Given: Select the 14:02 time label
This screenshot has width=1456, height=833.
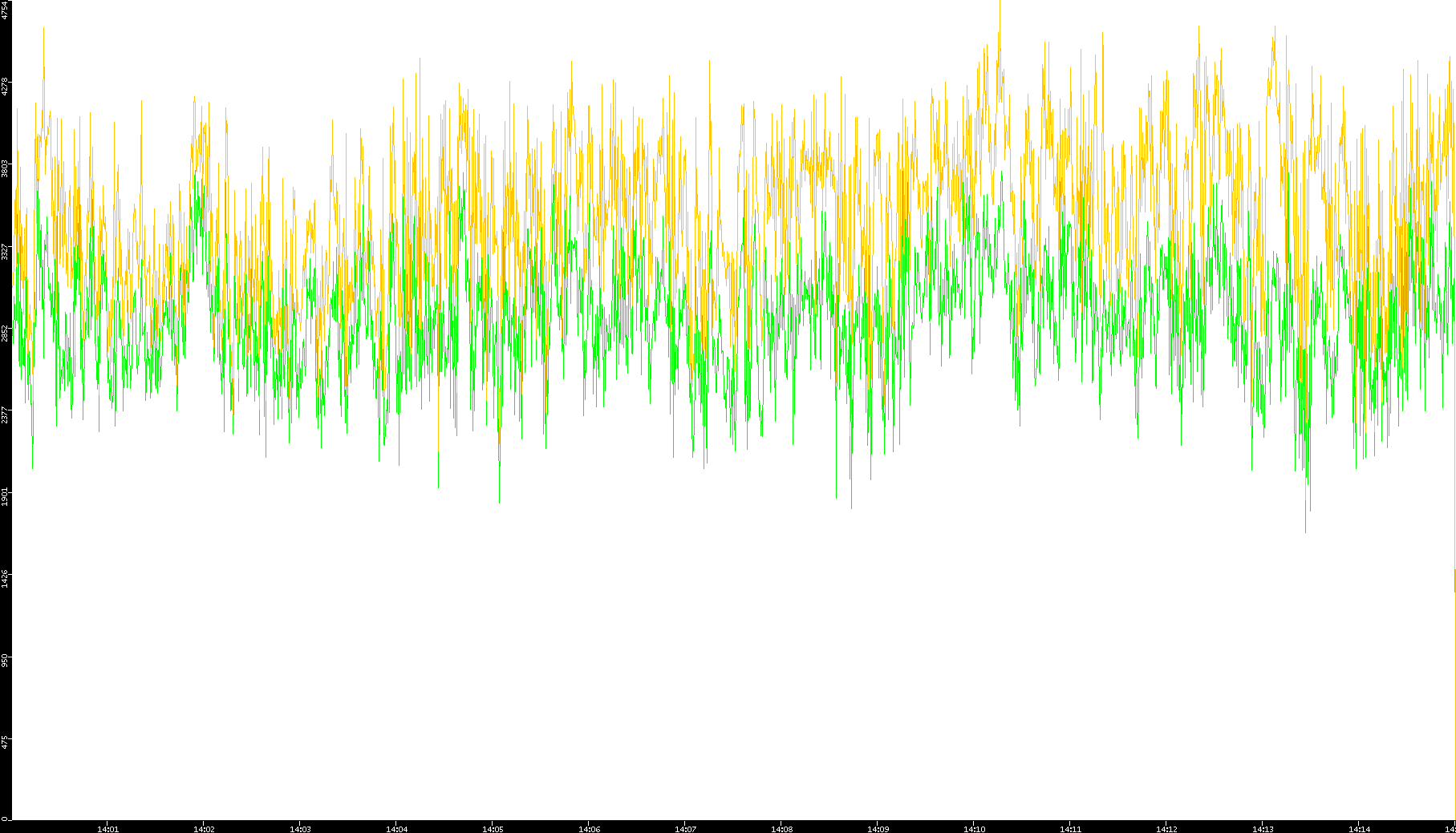Looking at the screenshot, I should 204,829.
